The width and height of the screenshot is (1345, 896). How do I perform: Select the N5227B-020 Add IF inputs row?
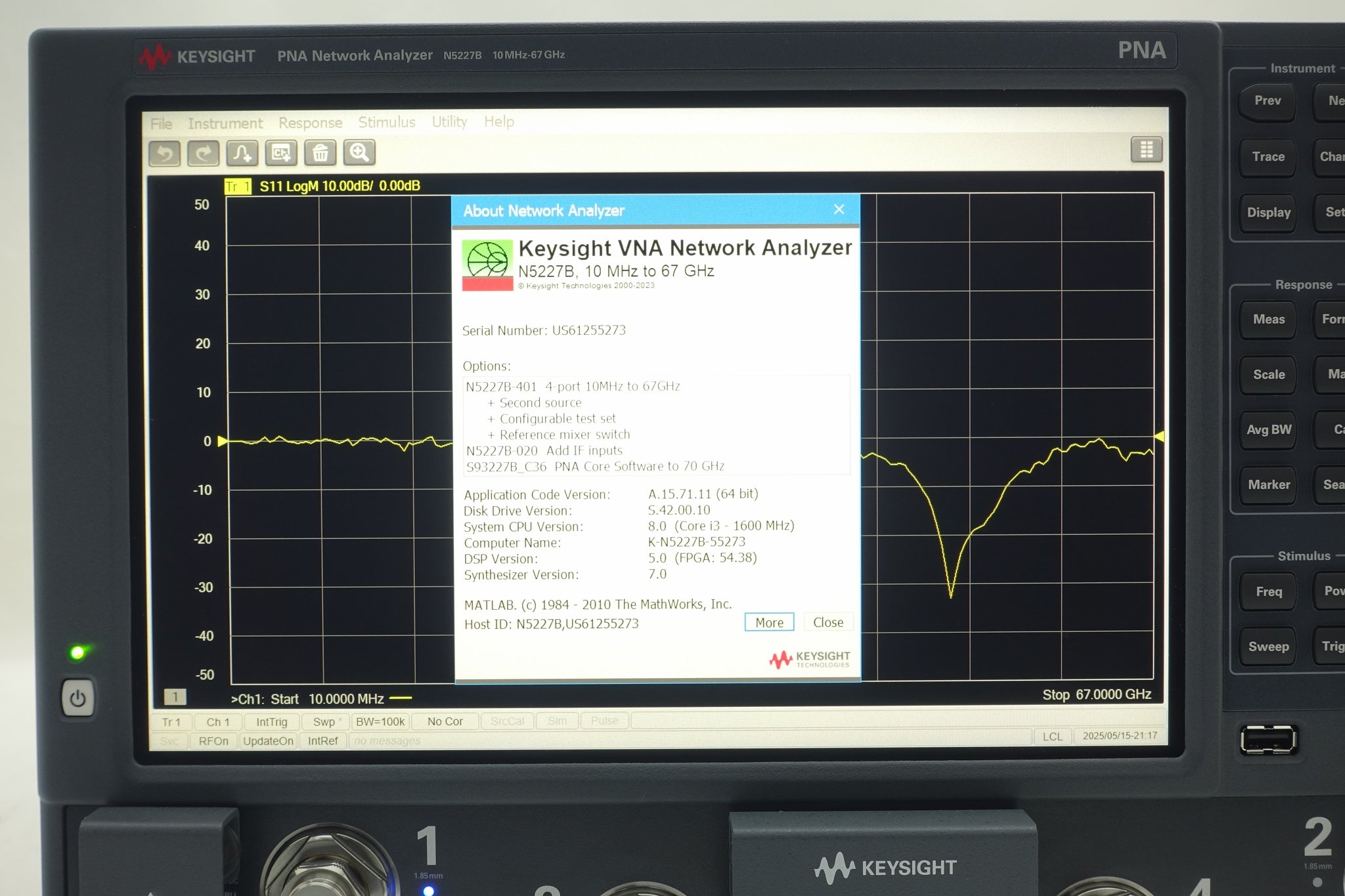(x=544, y=450)
